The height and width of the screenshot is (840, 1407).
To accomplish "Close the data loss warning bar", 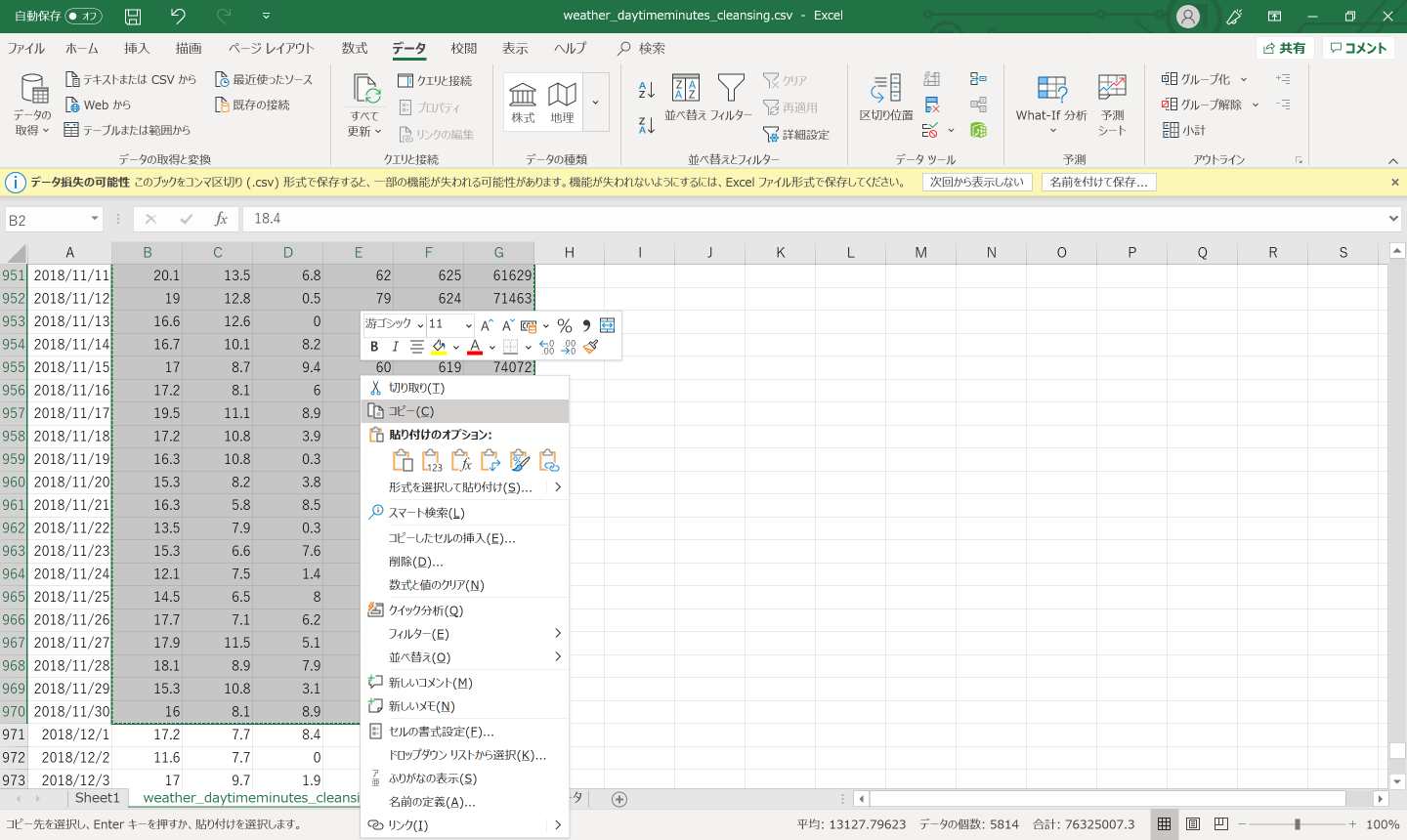I will [x=1395, y=182].
